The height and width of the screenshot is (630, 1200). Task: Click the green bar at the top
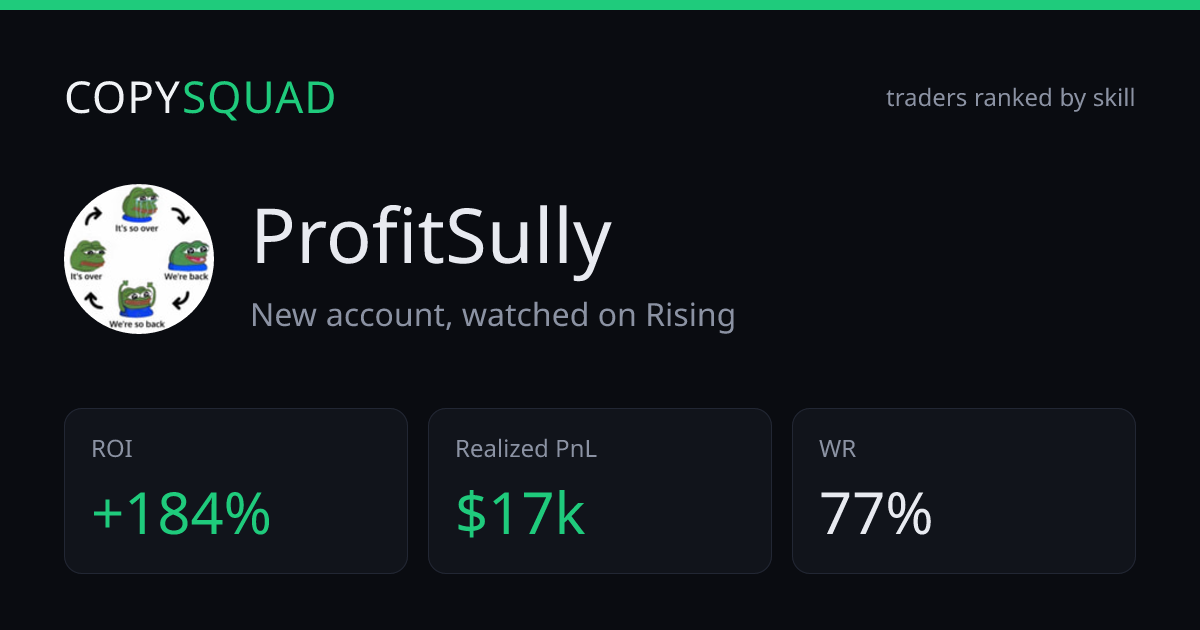click(600, 5)
